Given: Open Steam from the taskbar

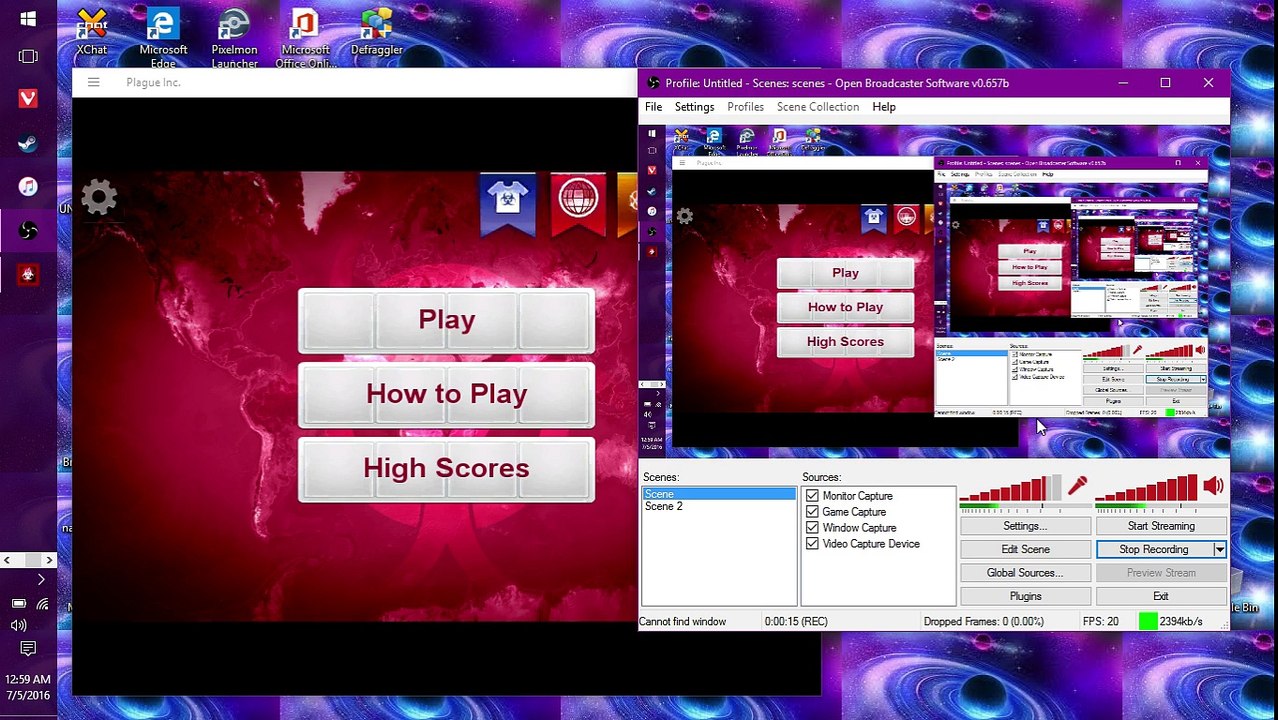Looking at the screenshot, I should click(x=28, y=143).
